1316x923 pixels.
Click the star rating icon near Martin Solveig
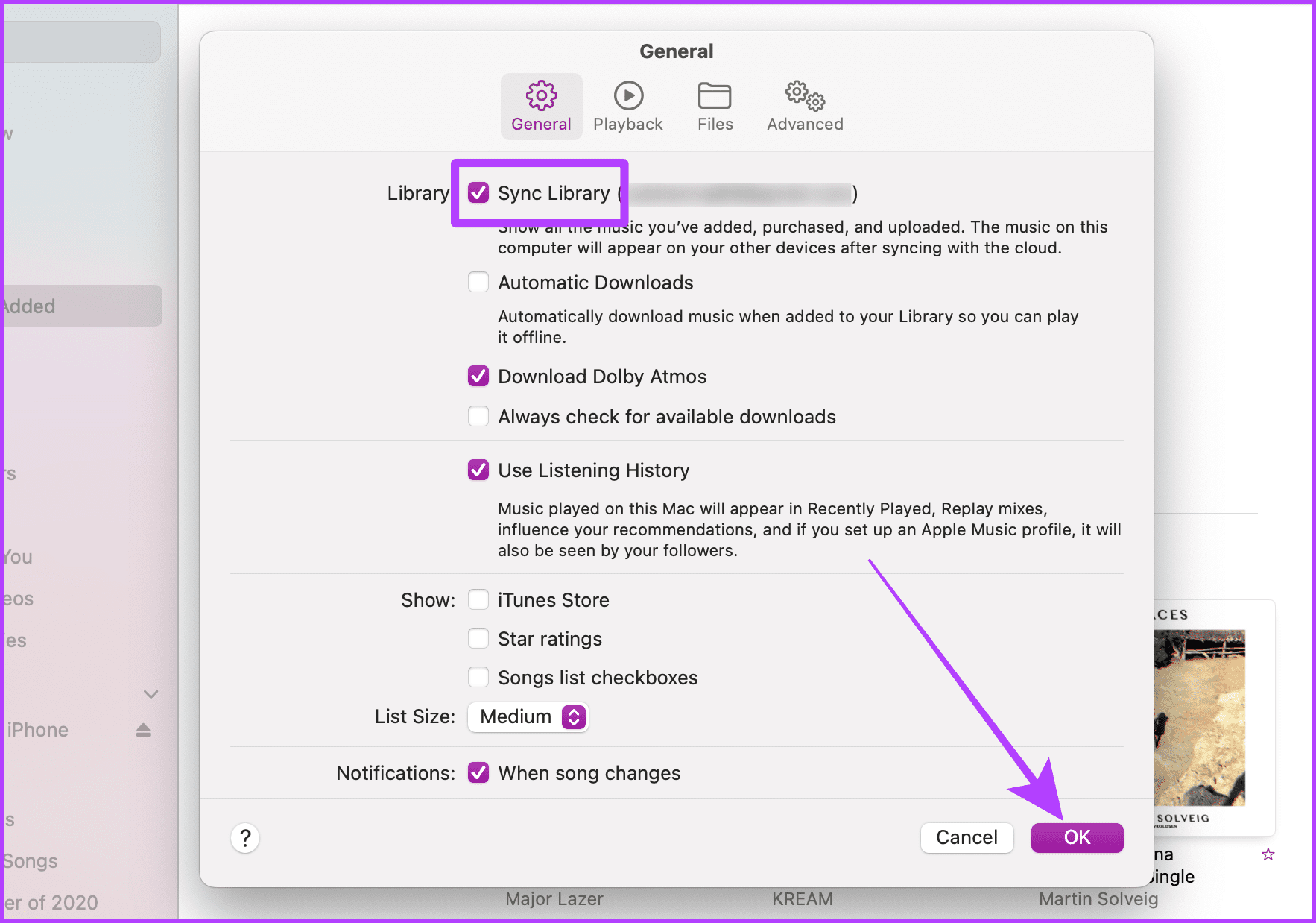point(1267,854)
